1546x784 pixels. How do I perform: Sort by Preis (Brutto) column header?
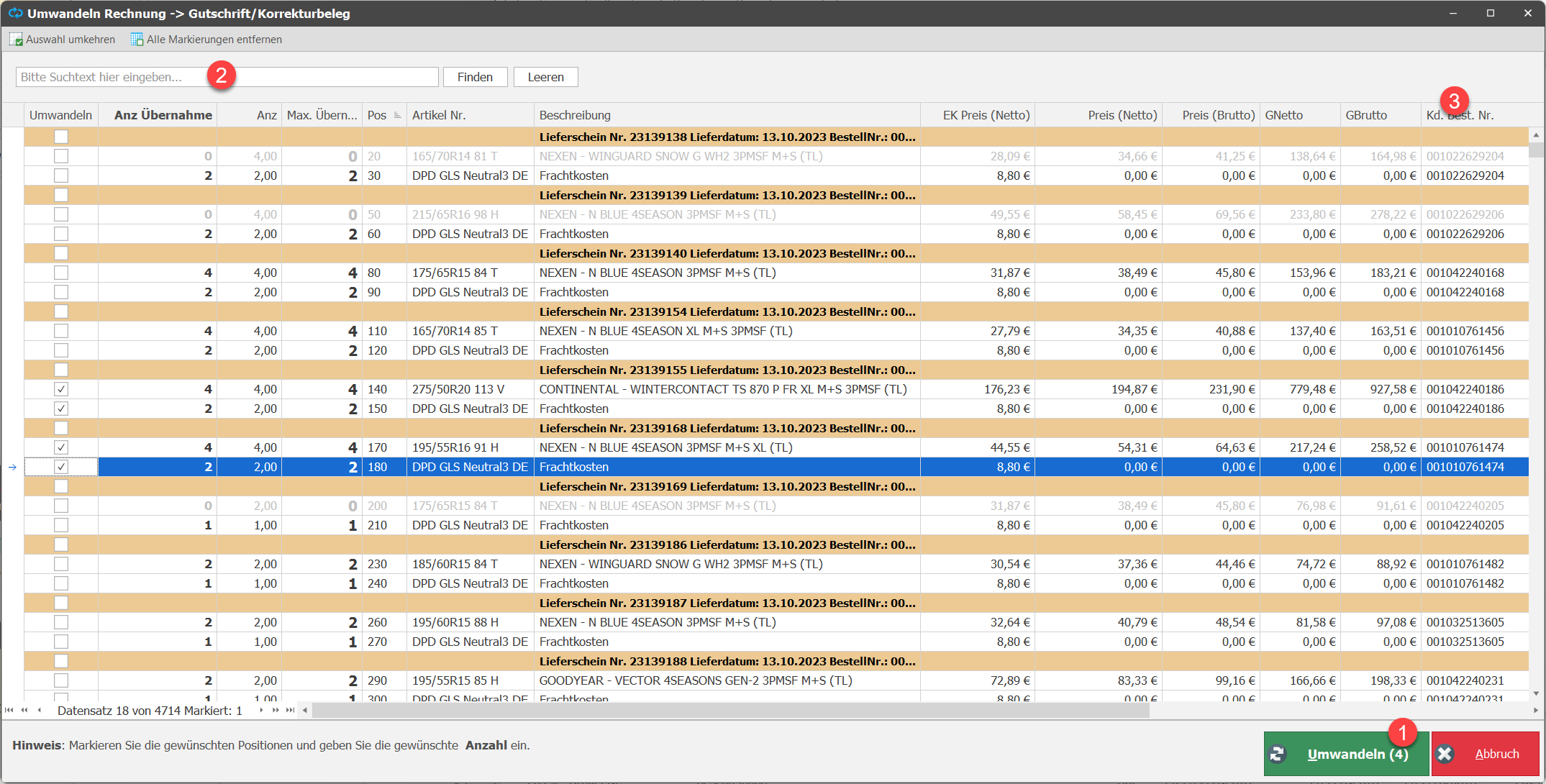tap(1211, 115)
